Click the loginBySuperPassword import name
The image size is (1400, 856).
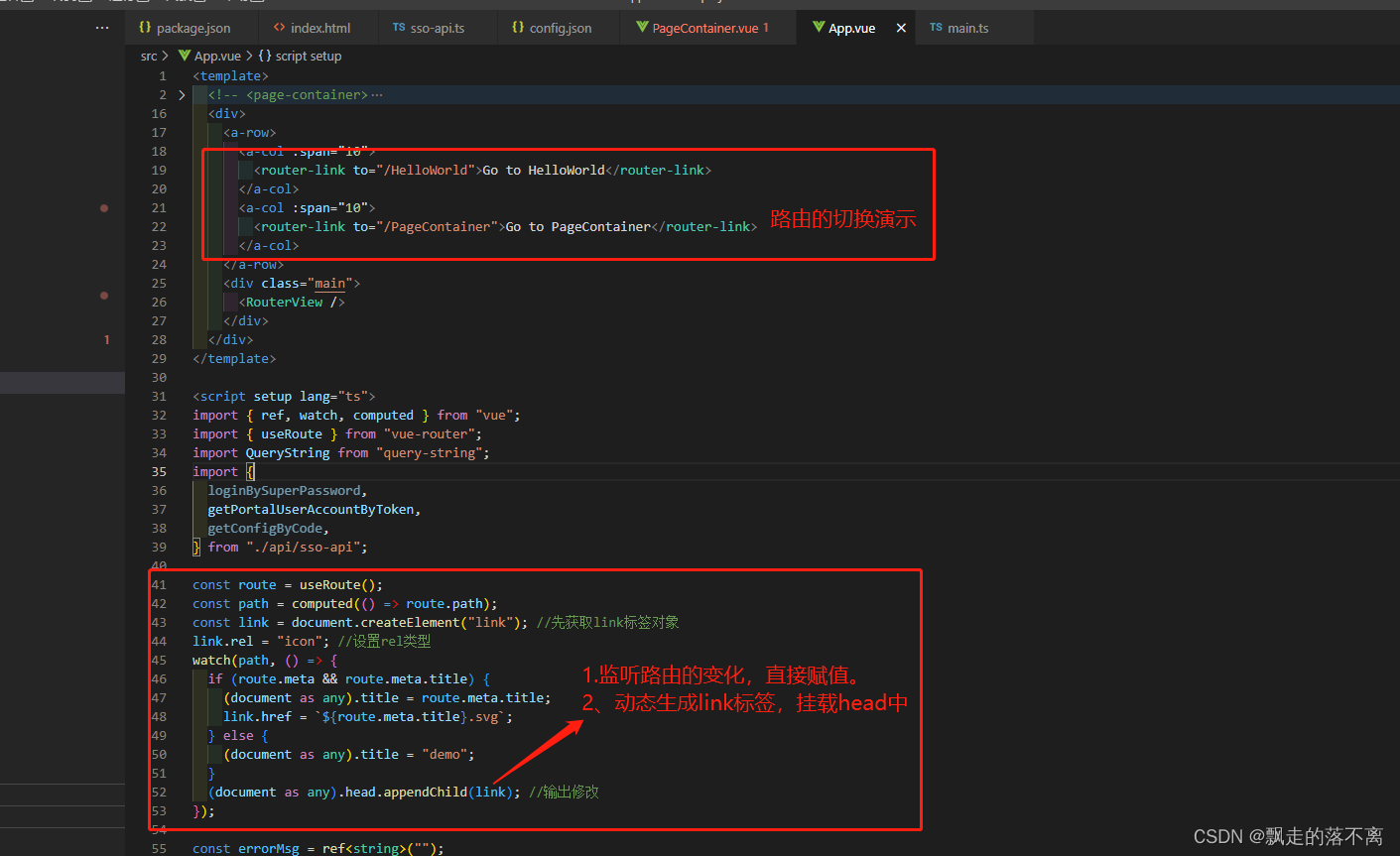coord(284,491)
